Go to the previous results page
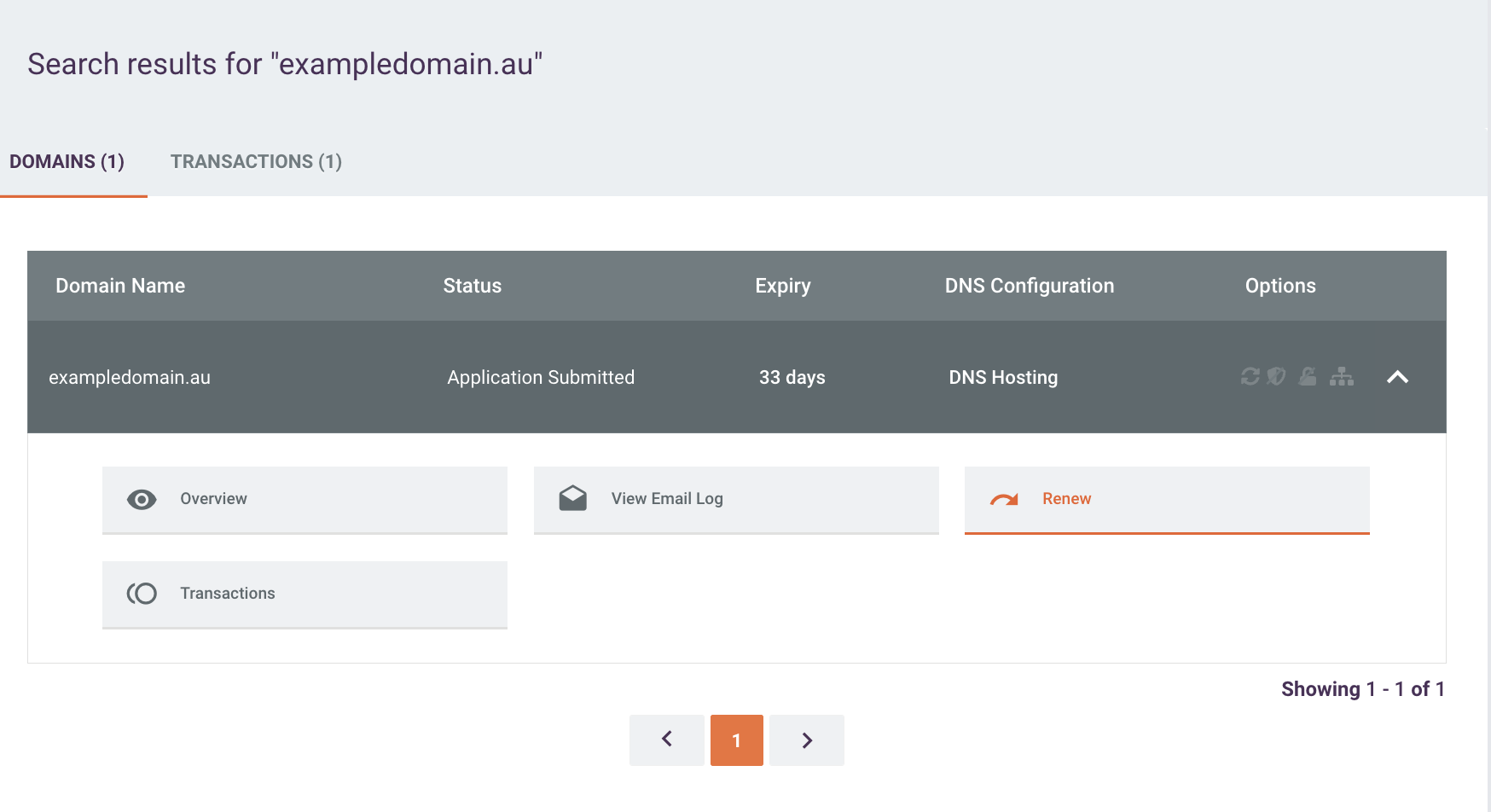The image size is (1491, 812). pyautogui.click(x=667, y=740)
